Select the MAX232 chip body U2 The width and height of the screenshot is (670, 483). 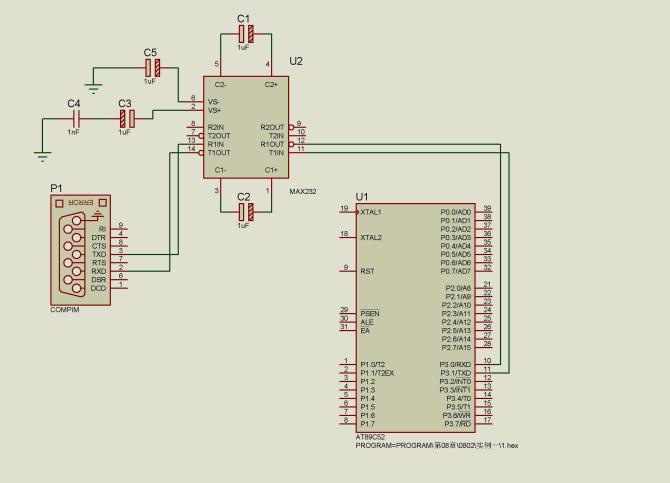(246, 127)
